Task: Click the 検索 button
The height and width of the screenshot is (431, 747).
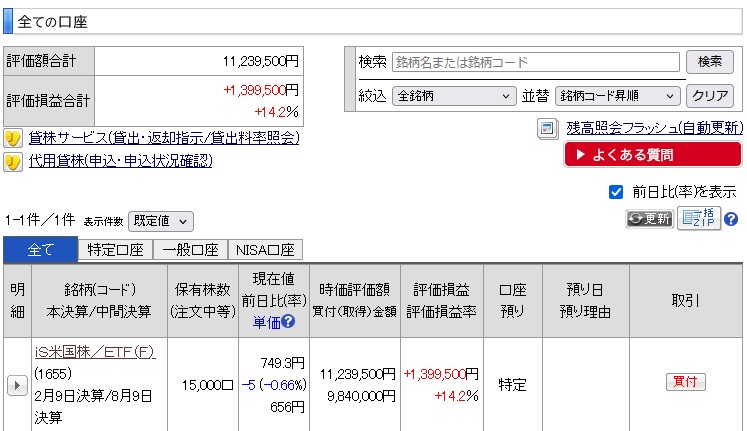Action: (710, 62)
